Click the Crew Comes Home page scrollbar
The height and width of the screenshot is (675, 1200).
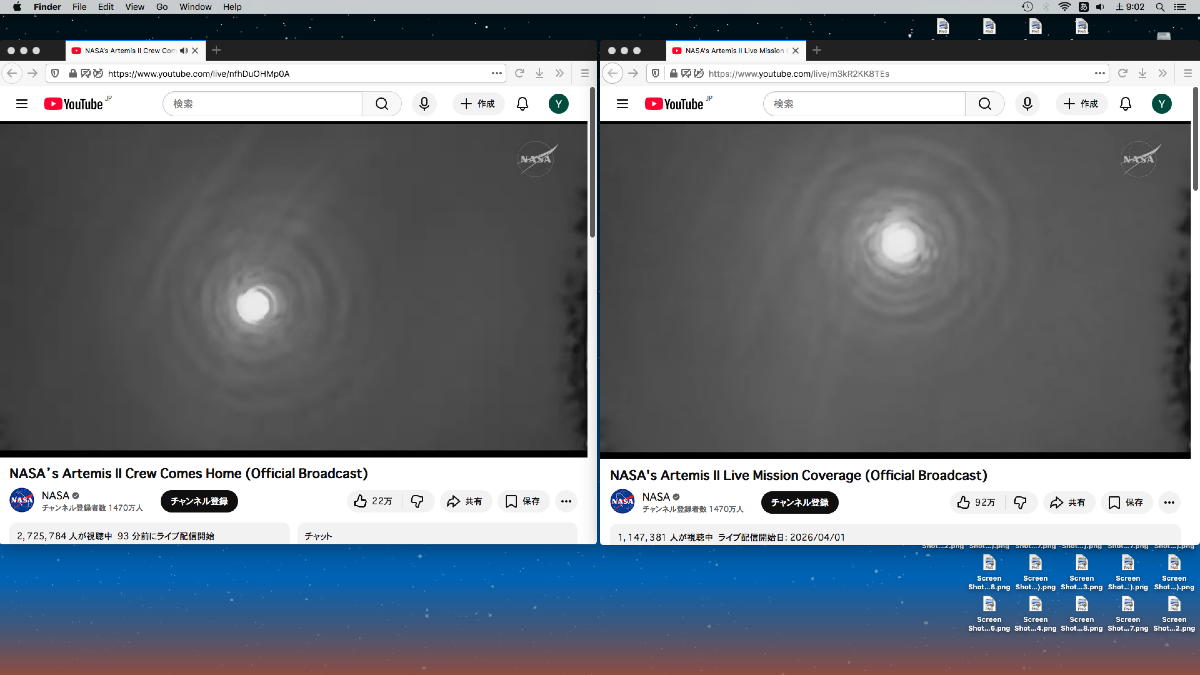tap(592, 160)
